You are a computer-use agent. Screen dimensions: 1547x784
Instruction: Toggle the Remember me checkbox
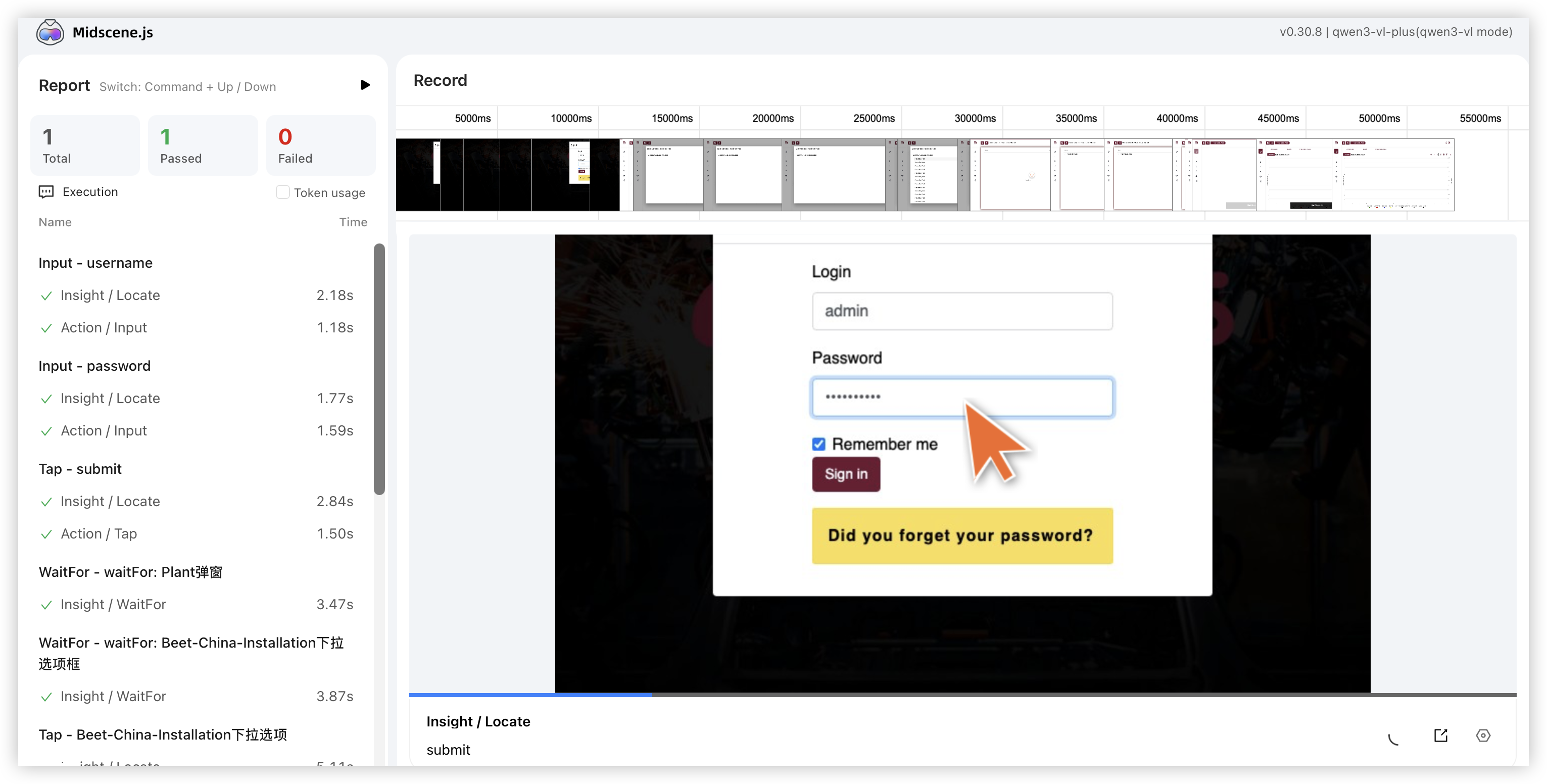[818, 444]
